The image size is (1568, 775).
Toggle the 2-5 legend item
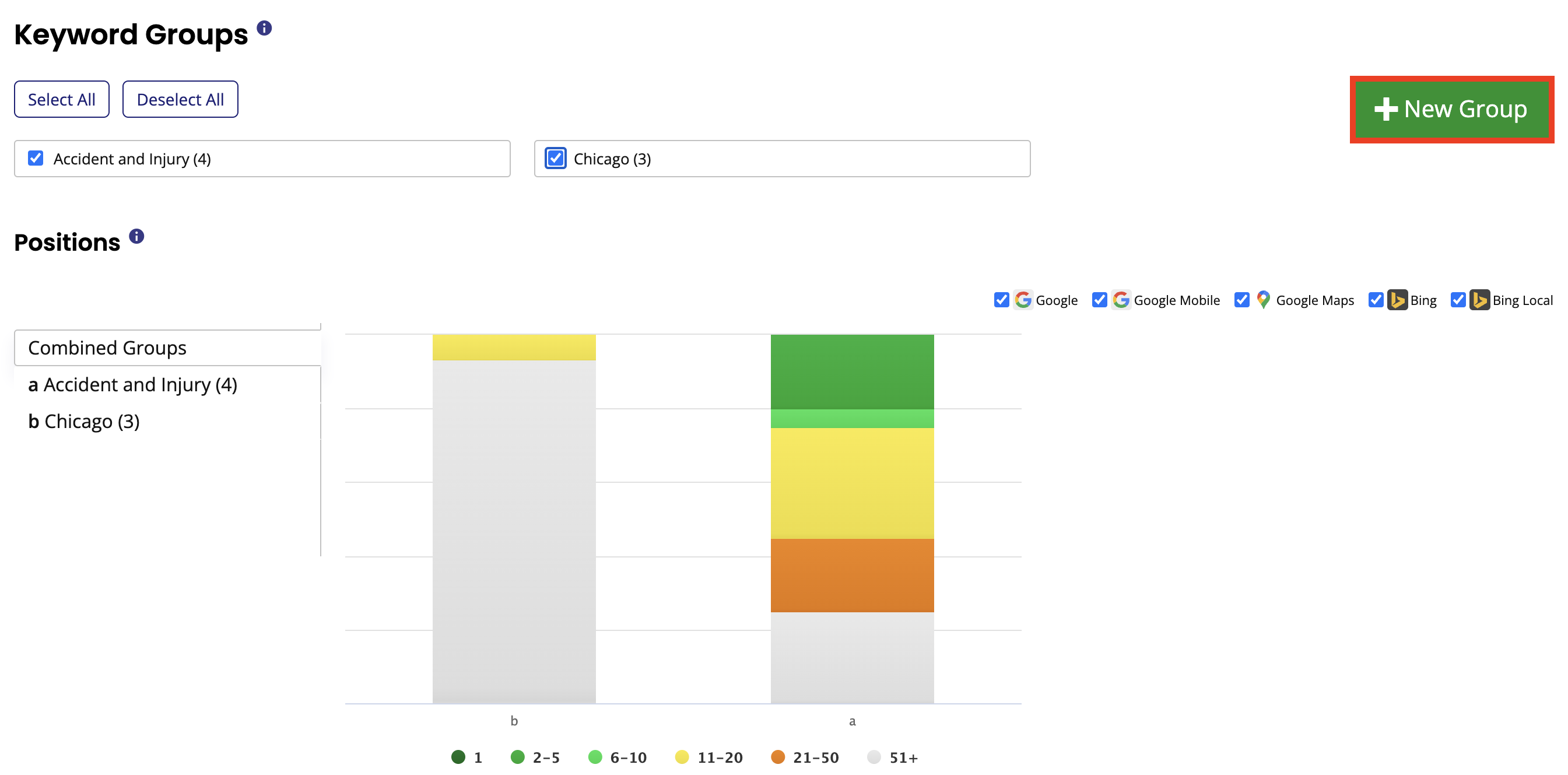coord(535,758)
